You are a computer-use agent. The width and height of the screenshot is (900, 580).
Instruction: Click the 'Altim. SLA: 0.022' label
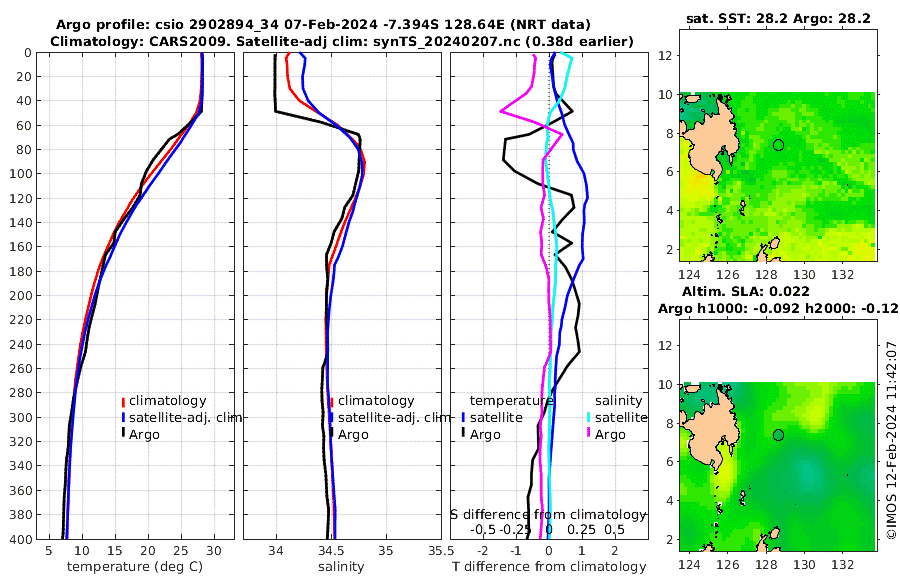point(746,292)
